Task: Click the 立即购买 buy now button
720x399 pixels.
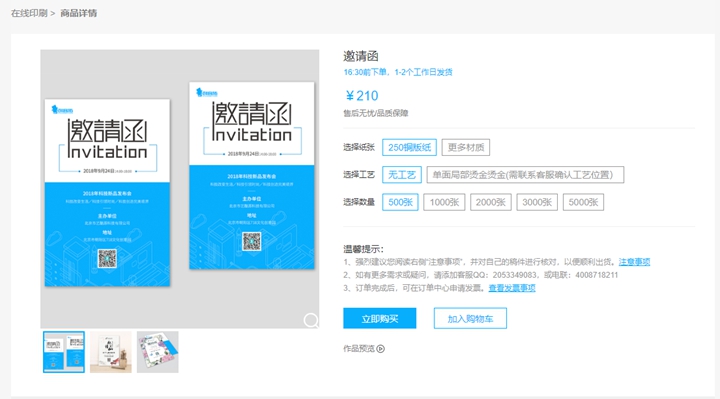Action: point(380,318)
